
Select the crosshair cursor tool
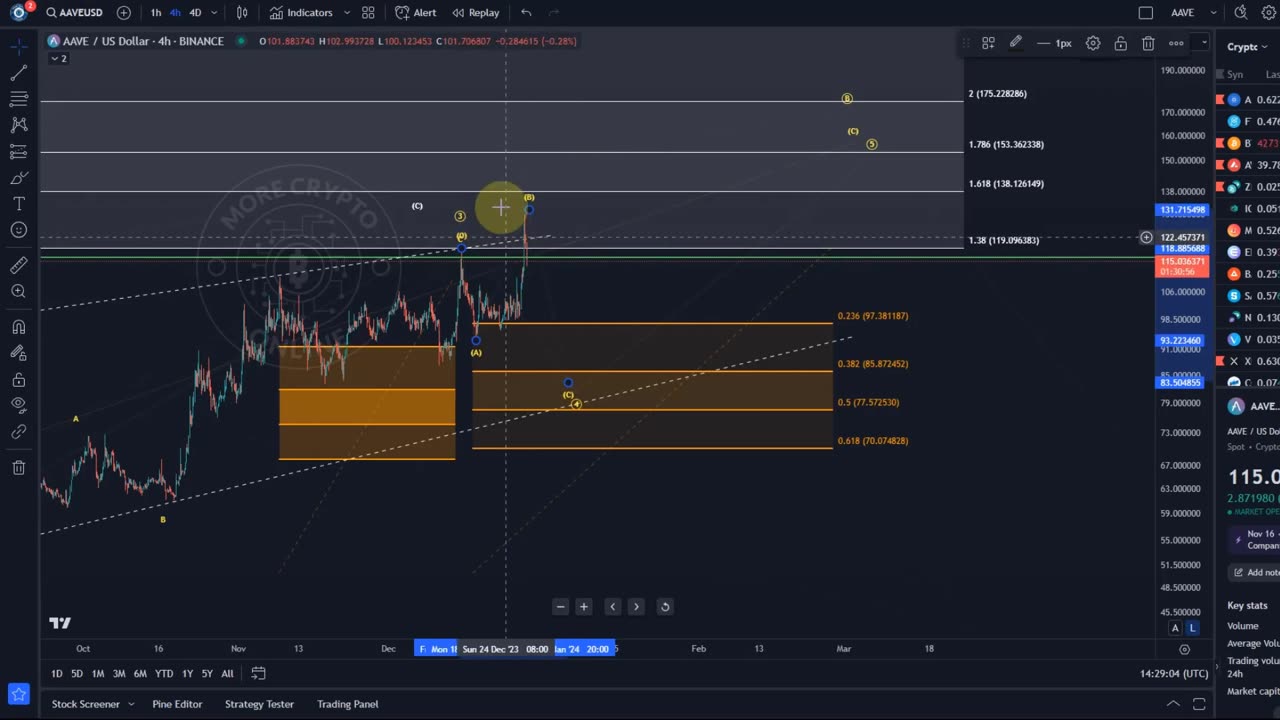pyautogui.click(x=18, y=46)
